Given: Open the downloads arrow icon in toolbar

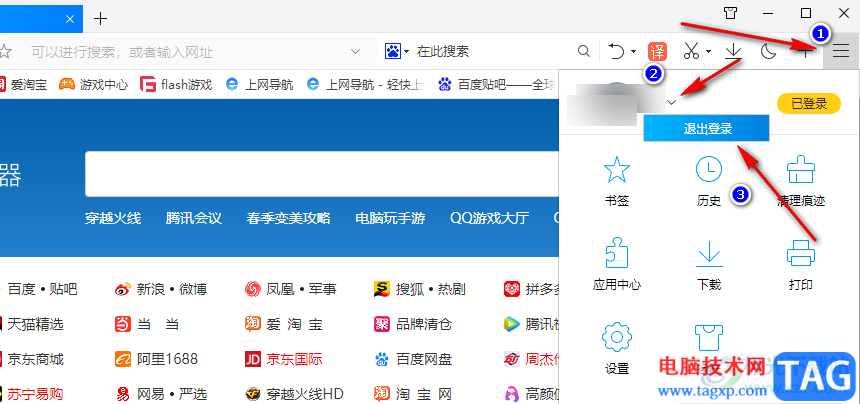Looking at the screenshot, I should pyautogui.click(x=733, y=52).
